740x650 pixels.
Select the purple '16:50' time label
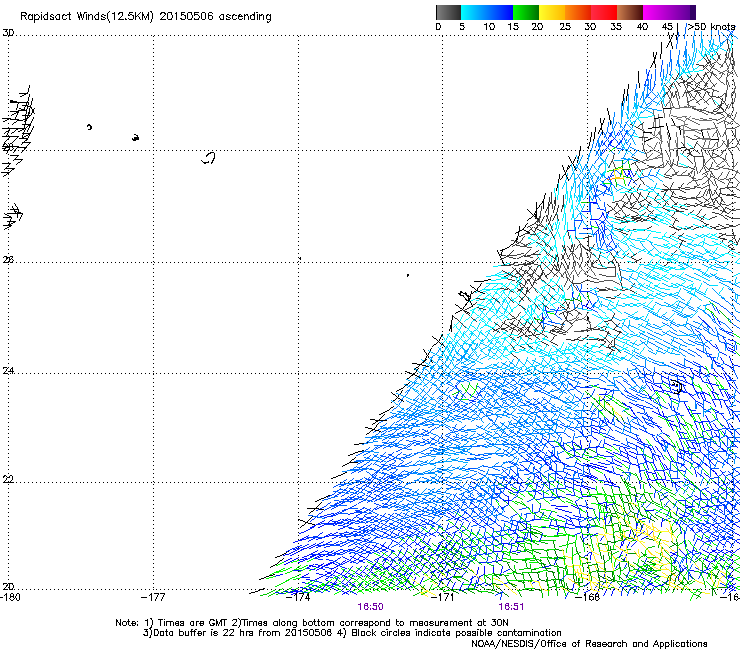[370, 607]
